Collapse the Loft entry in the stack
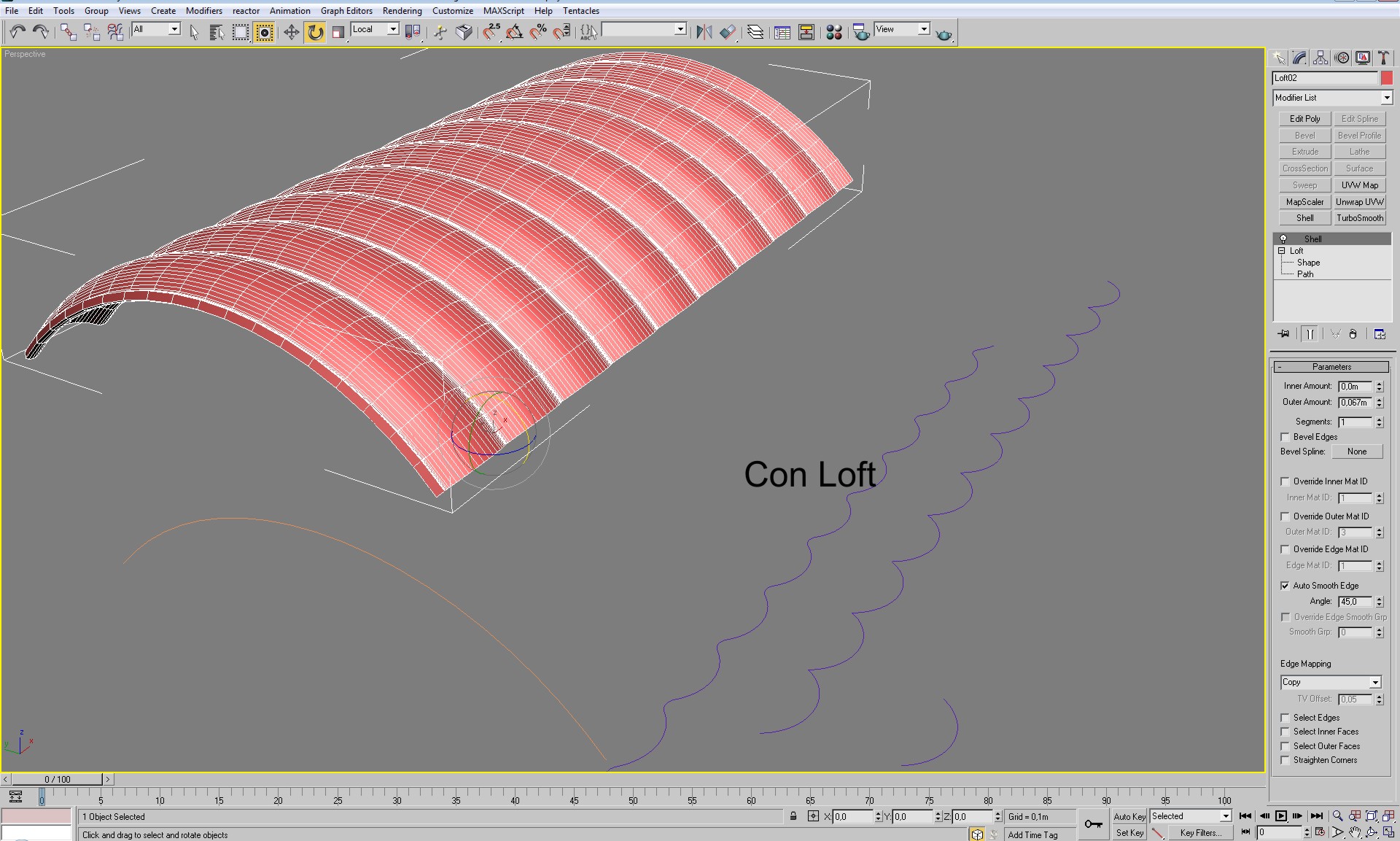Viewport: 1400px width, 841px height. point(1281,251)
